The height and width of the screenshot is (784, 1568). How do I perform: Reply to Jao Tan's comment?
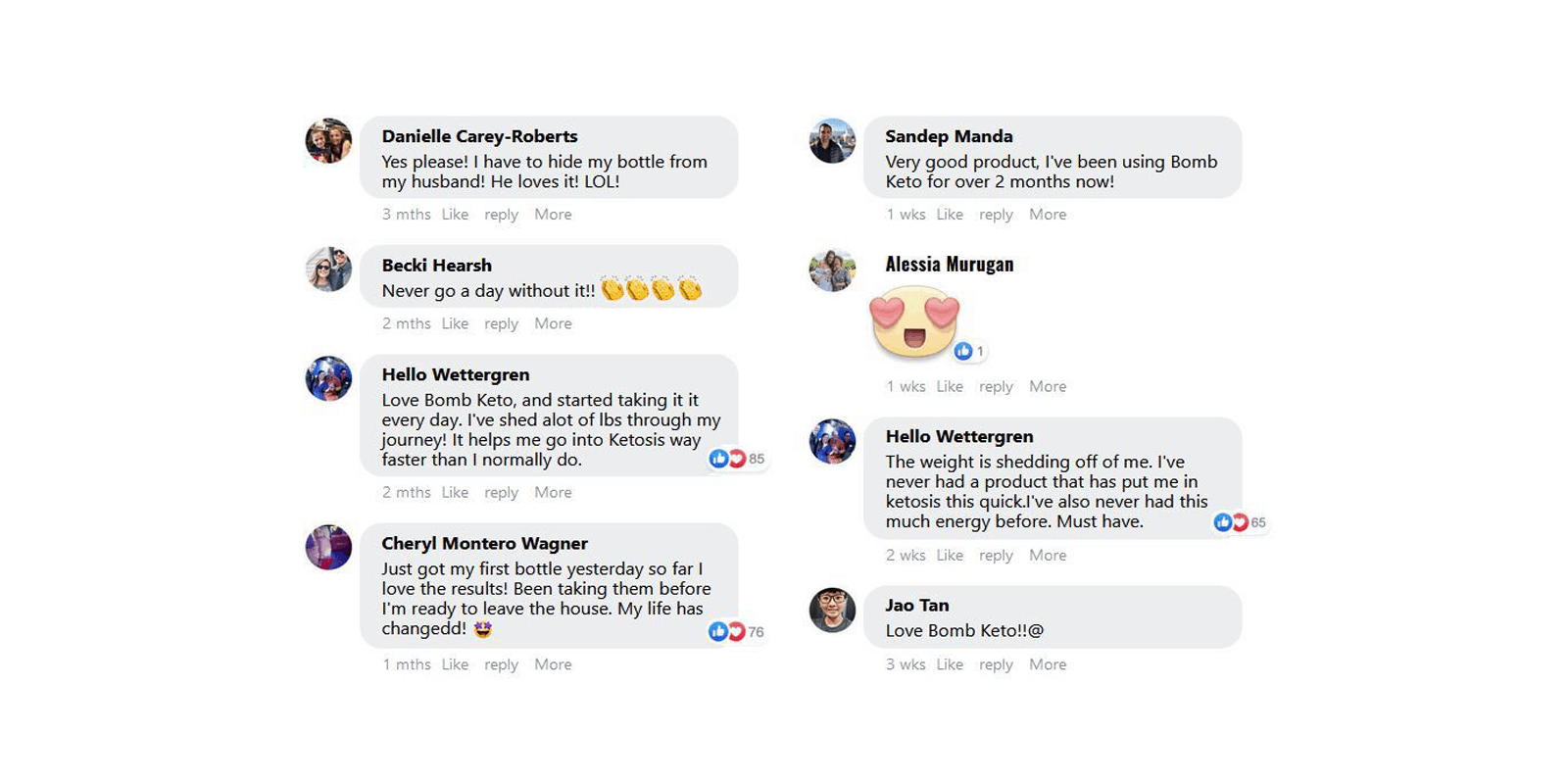tap(996, 664)
